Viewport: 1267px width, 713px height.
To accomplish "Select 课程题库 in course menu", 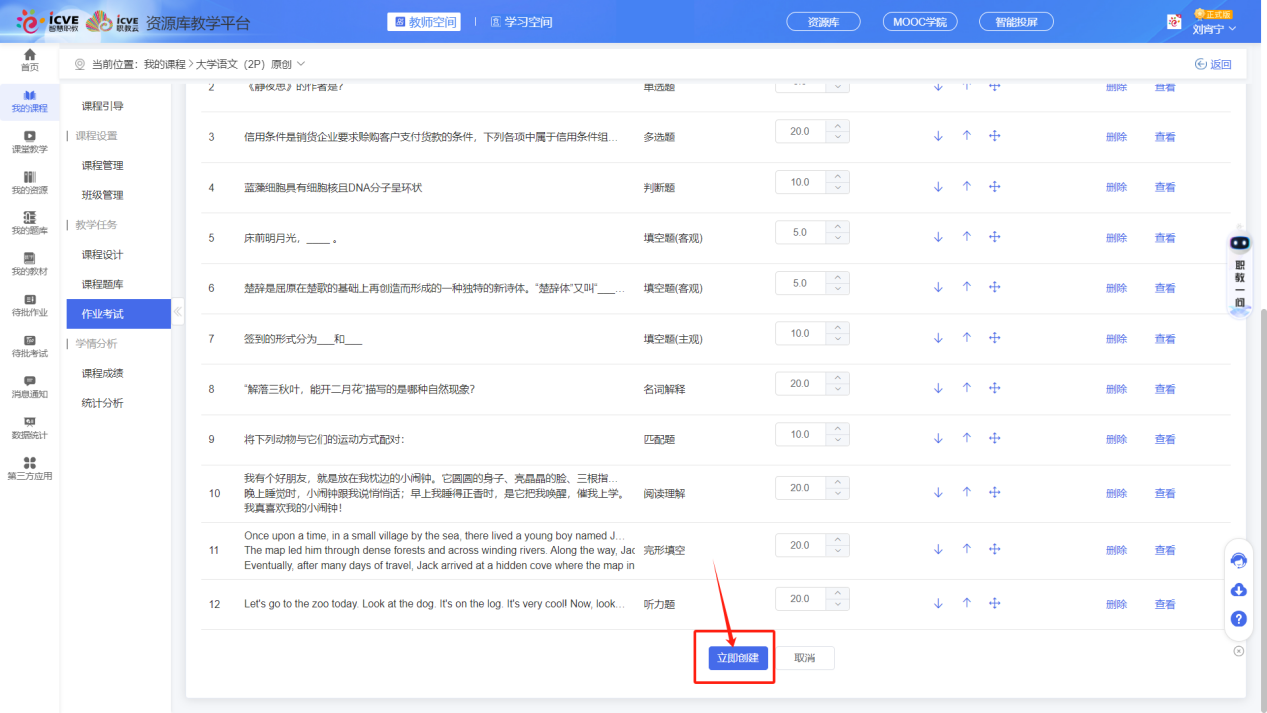I will pyautogui.click(x=102, y=284).
